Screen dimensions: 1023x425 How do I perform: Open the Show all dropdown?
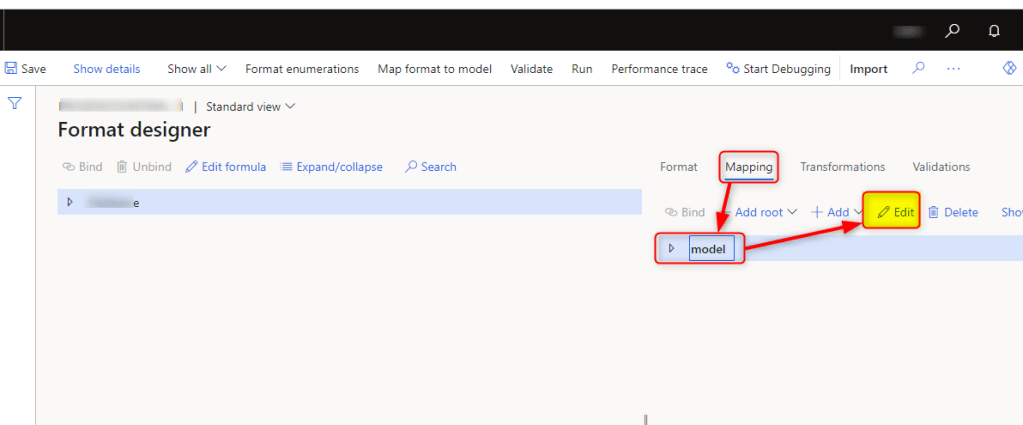pos(196,69)
